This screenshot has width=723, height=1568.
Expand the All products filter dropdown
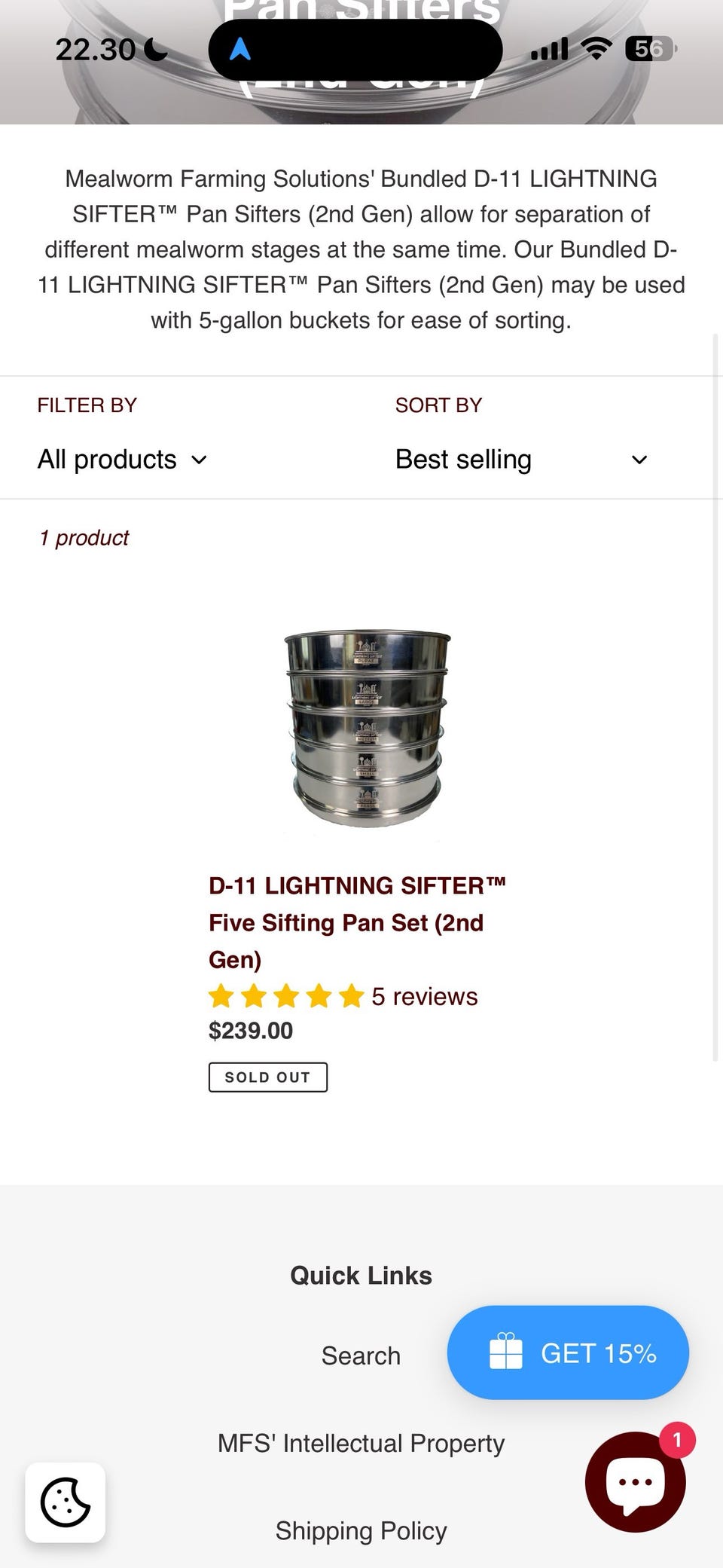(122, 460)
